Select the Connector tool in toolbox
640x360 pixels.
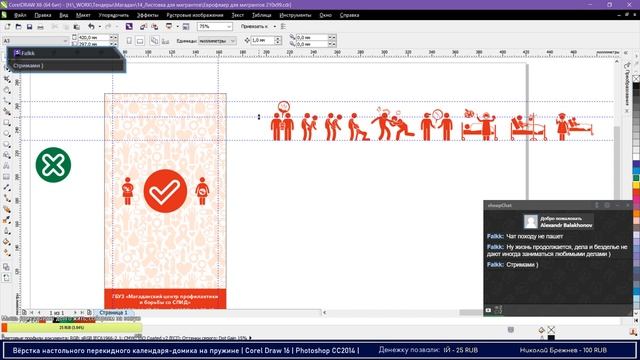point(7,198)
